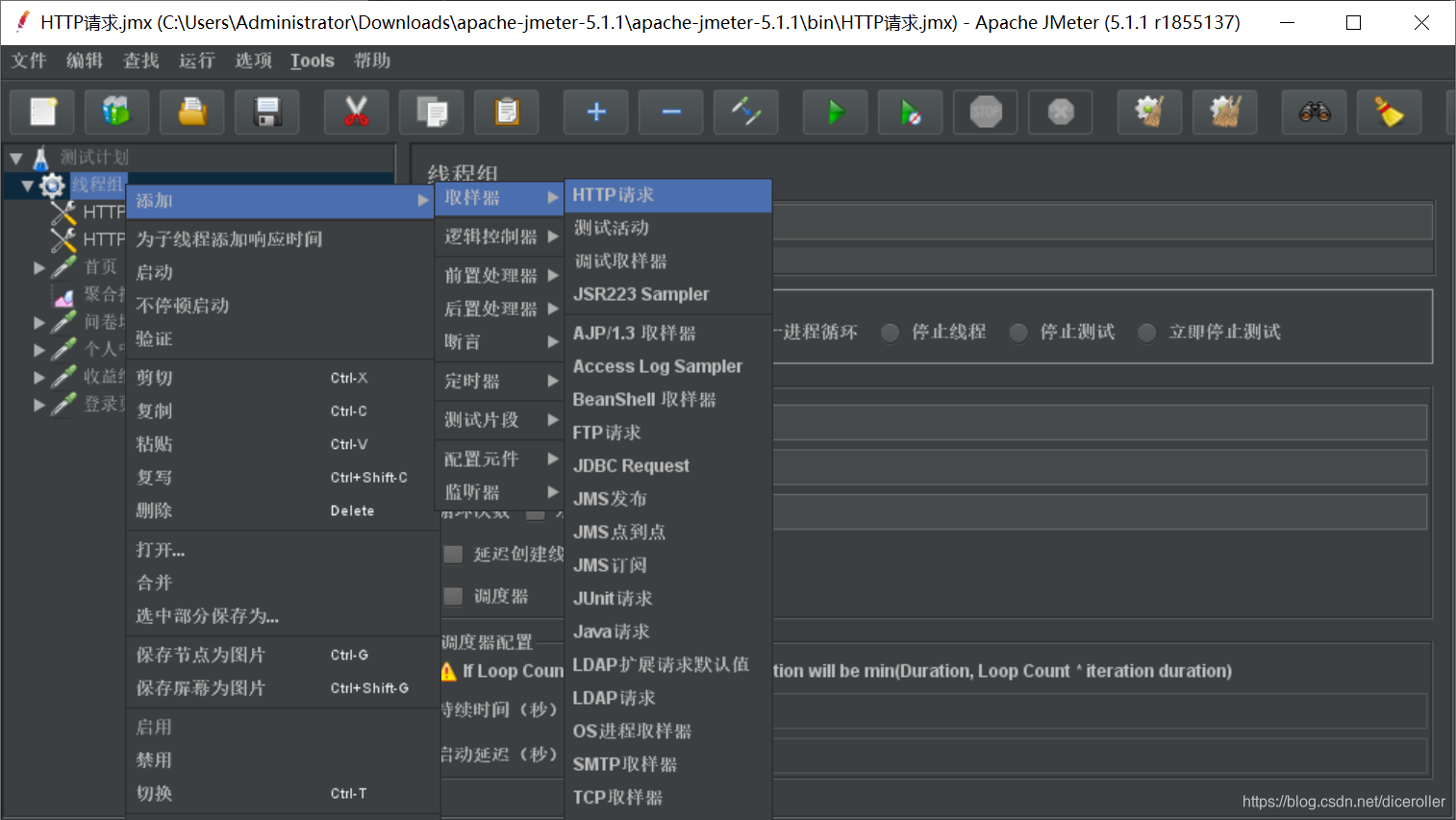Click the Toggle enable/disable toolbar icon
Image resolution: width=1456 pixels, height=820 pixels.
click(746, 112)
